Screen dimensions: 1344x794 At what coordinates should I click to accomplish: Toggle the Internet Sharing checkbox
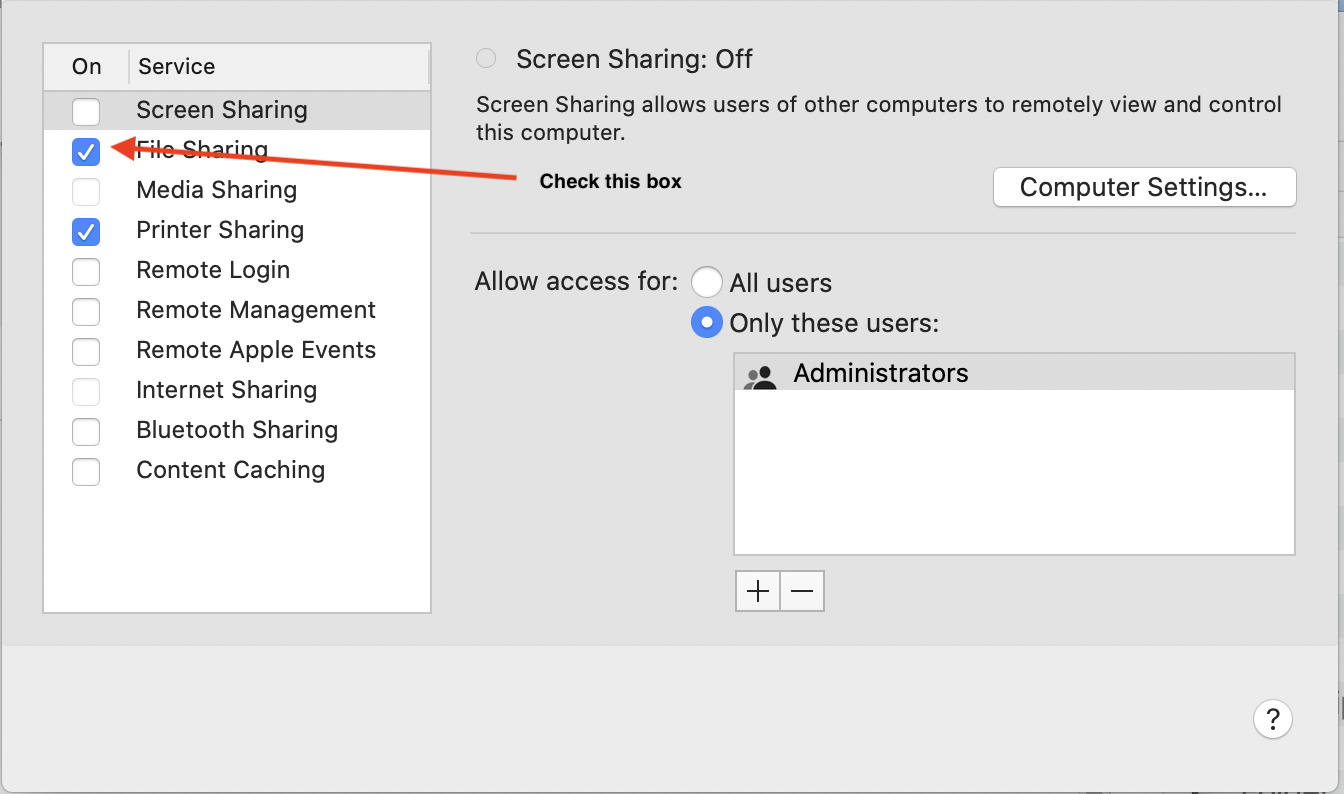pyautogui.click(x=86, y=391)
